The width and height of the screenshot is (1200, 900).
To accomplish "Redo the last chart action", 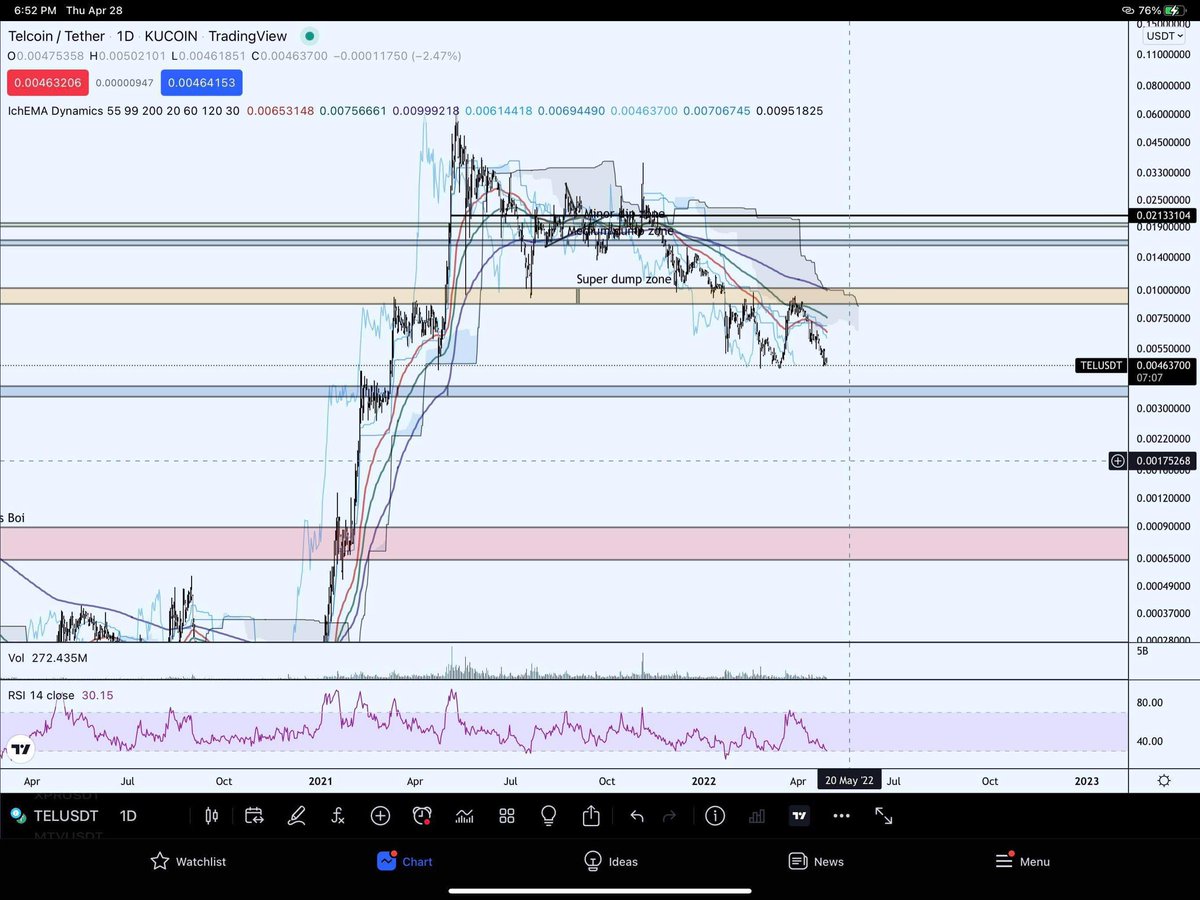I will 669,816.
